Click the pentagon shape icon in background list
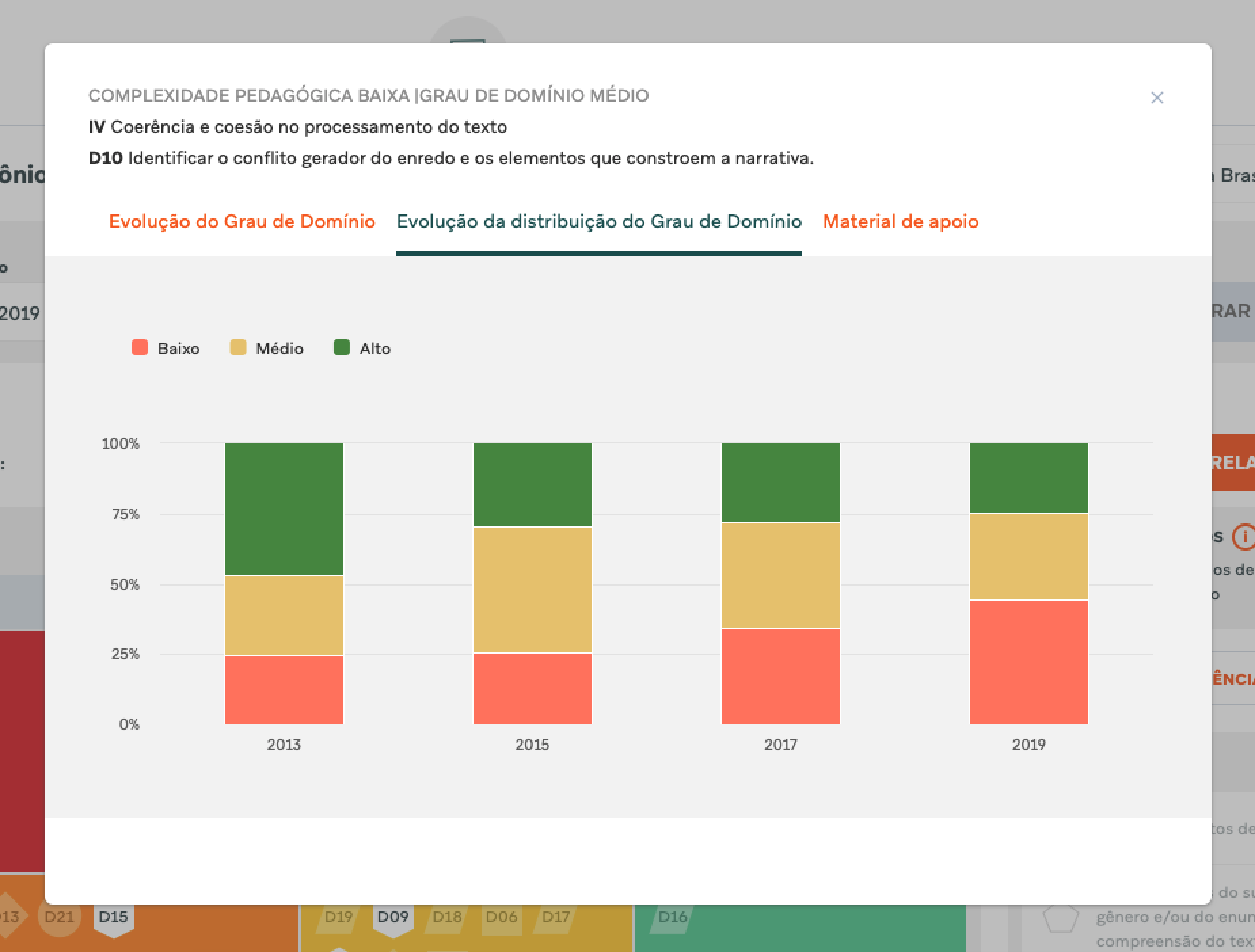Viewport: 1255px width, 952px height. 1060,919
